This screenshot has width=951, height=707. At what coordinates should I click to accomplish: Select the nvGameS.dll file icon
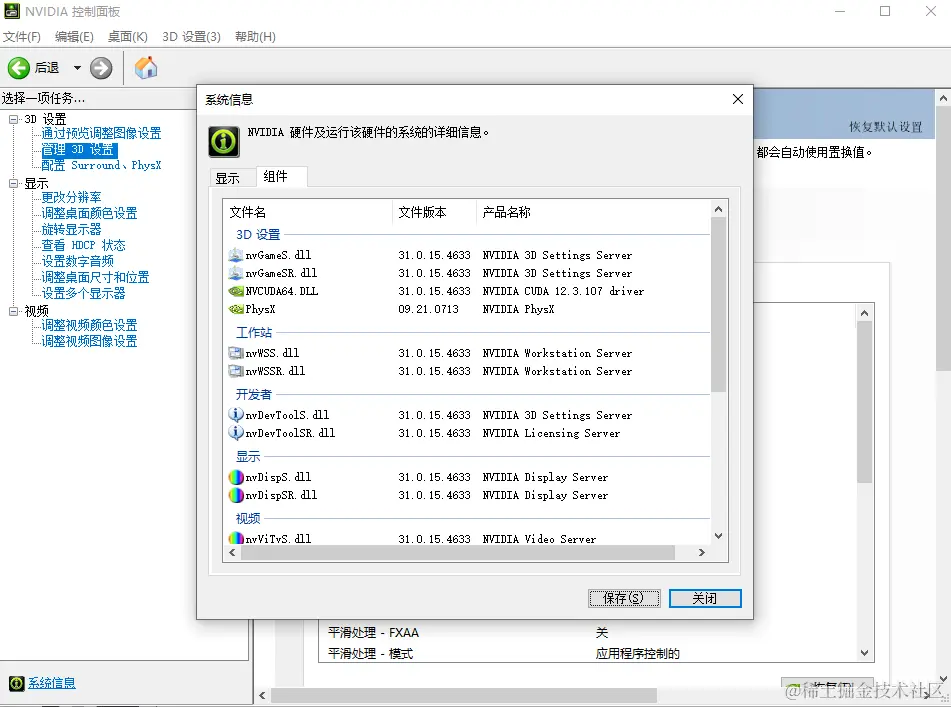[x=235, y=255]
